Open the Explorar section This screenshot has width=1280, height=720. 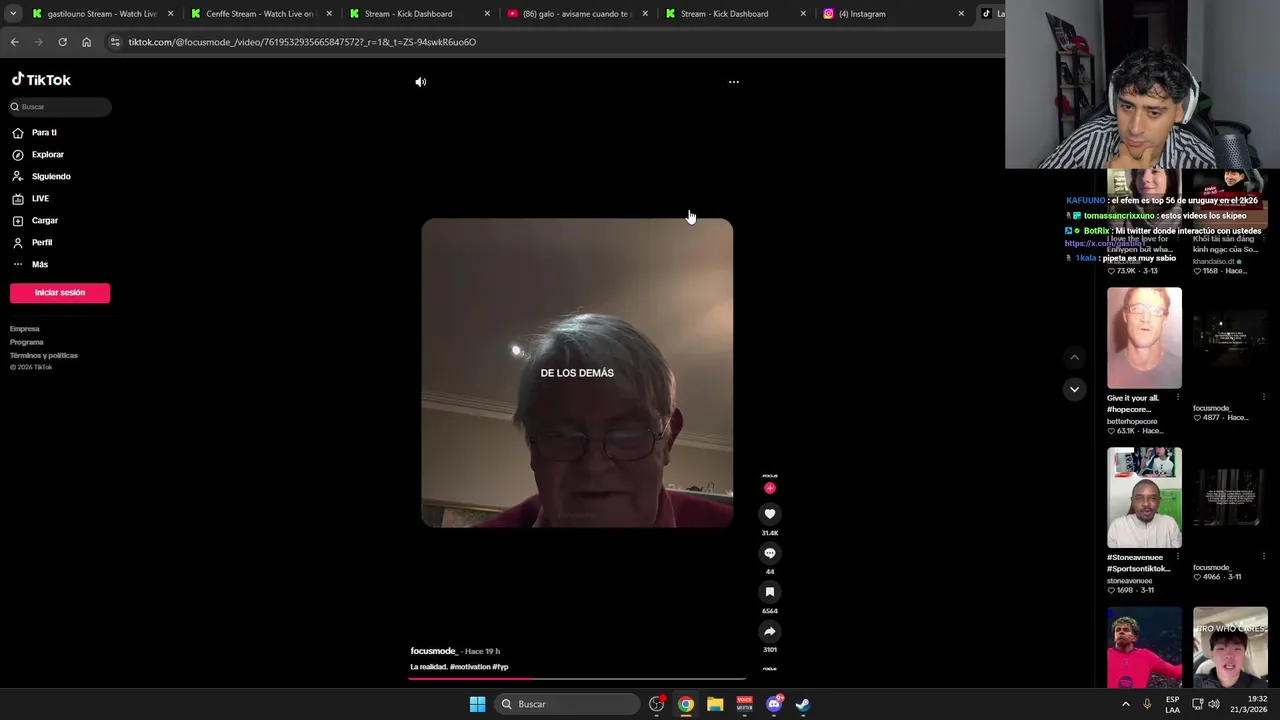[x=47, y=154]
